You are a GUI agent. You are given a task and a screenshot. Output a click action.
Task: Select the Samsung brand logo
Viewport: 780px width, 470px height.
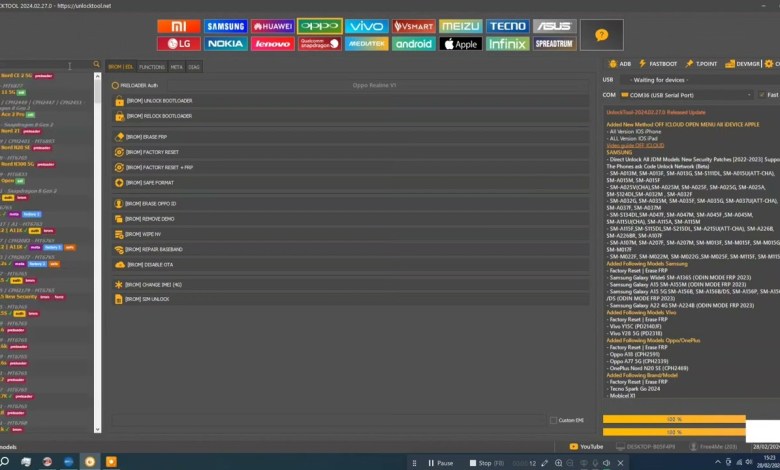(225, 26)
